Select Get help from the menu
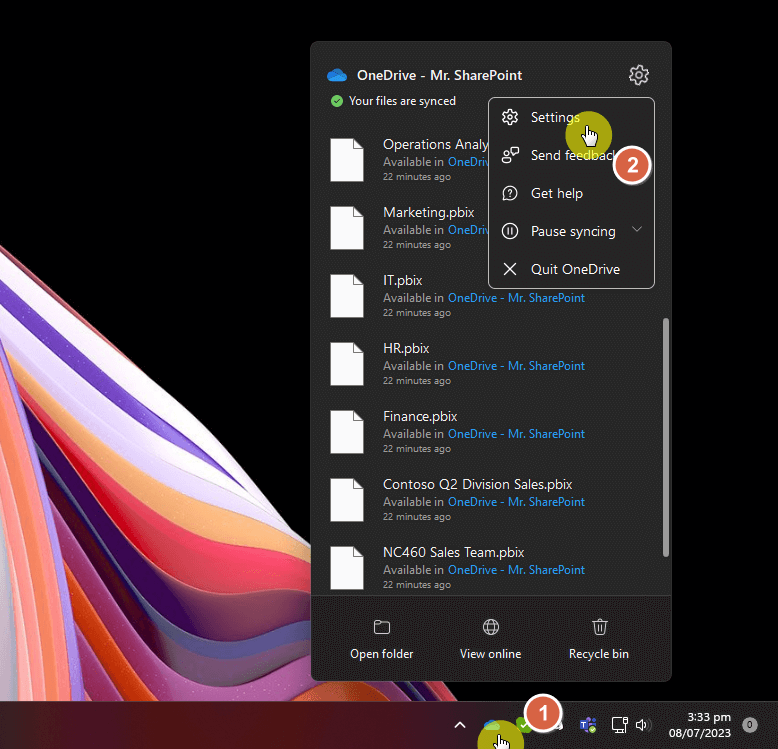Screen dimensions: 778x749 [571, 193]
